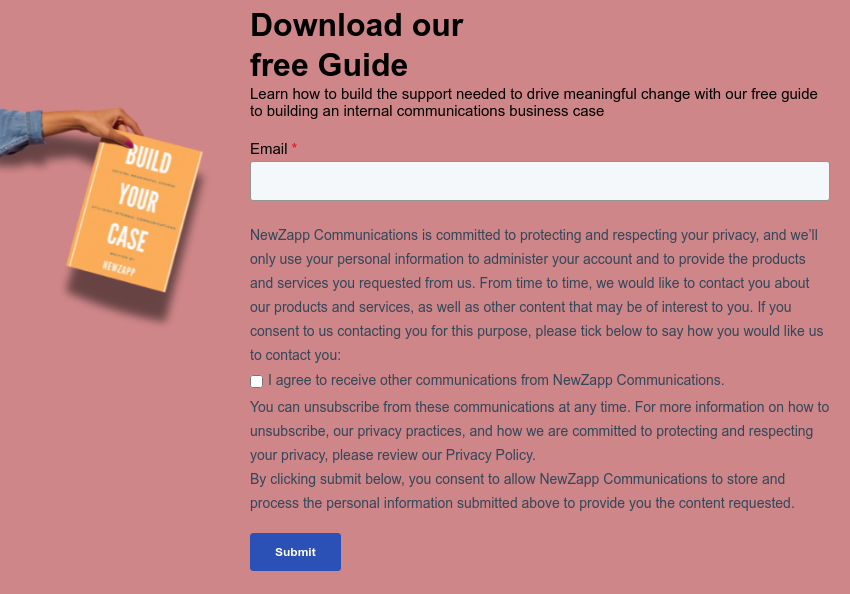Select the guide description text under the heading
Image resolution: width=850 pixels, height=594 pixels.
(533, 102)
